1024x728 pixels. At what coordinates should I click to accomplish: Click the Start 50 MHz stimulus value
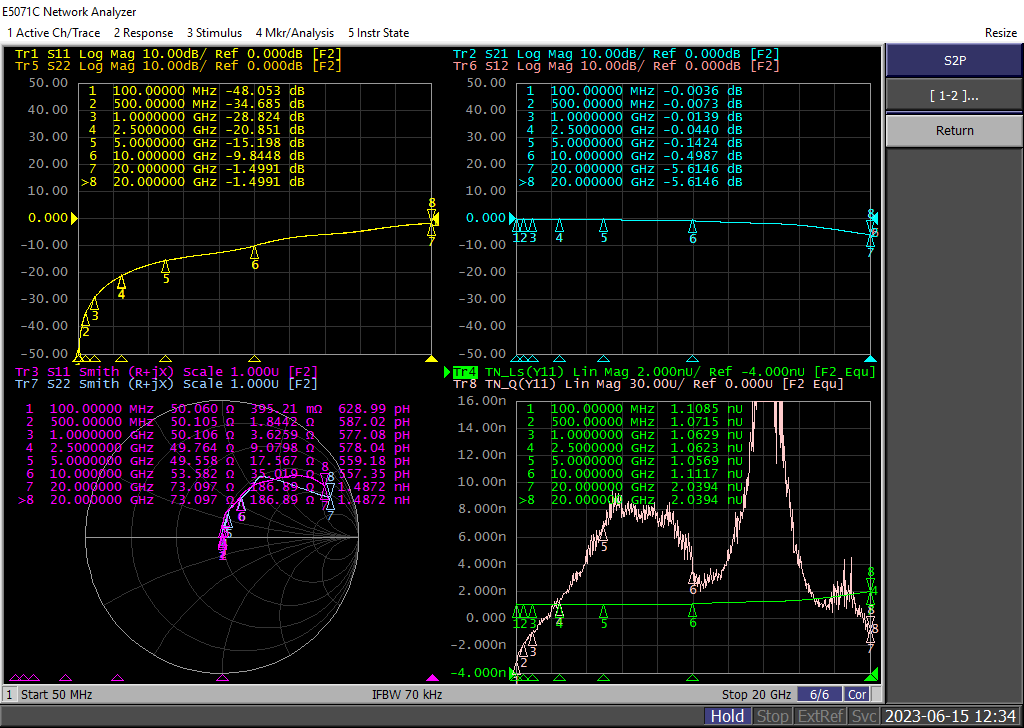point(56,694)
